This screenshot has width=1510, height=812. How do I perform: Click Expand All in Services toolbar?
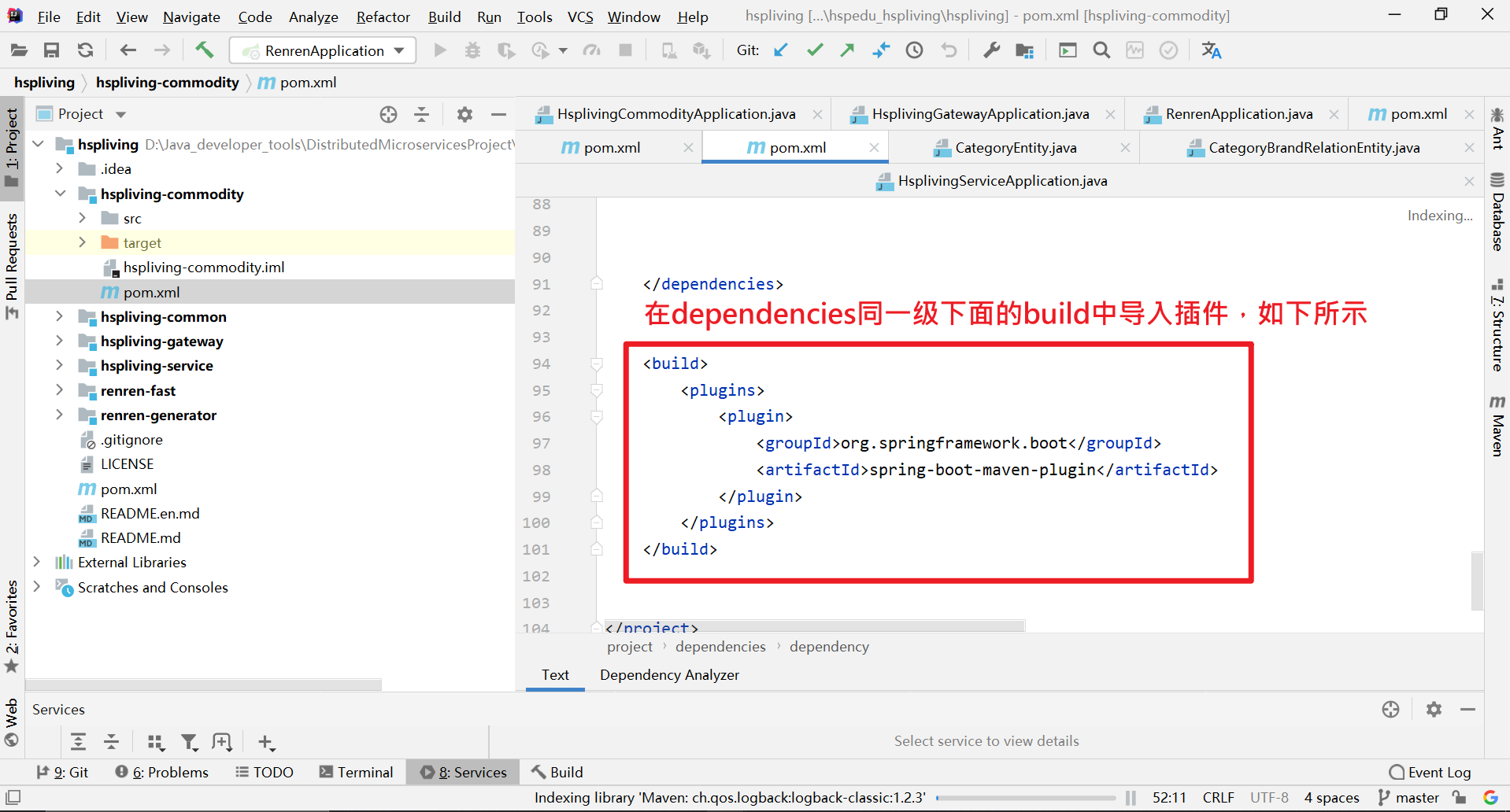click(78, 741)
